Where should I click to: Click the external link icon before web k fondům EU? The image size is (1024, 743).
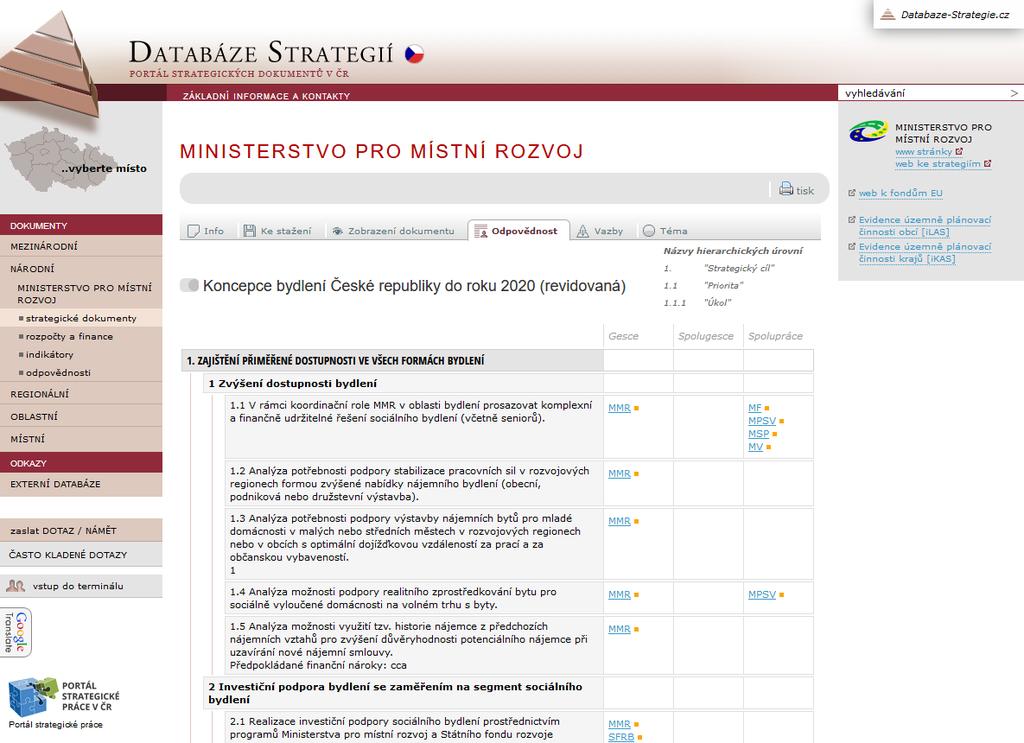[x=852, y=193]
